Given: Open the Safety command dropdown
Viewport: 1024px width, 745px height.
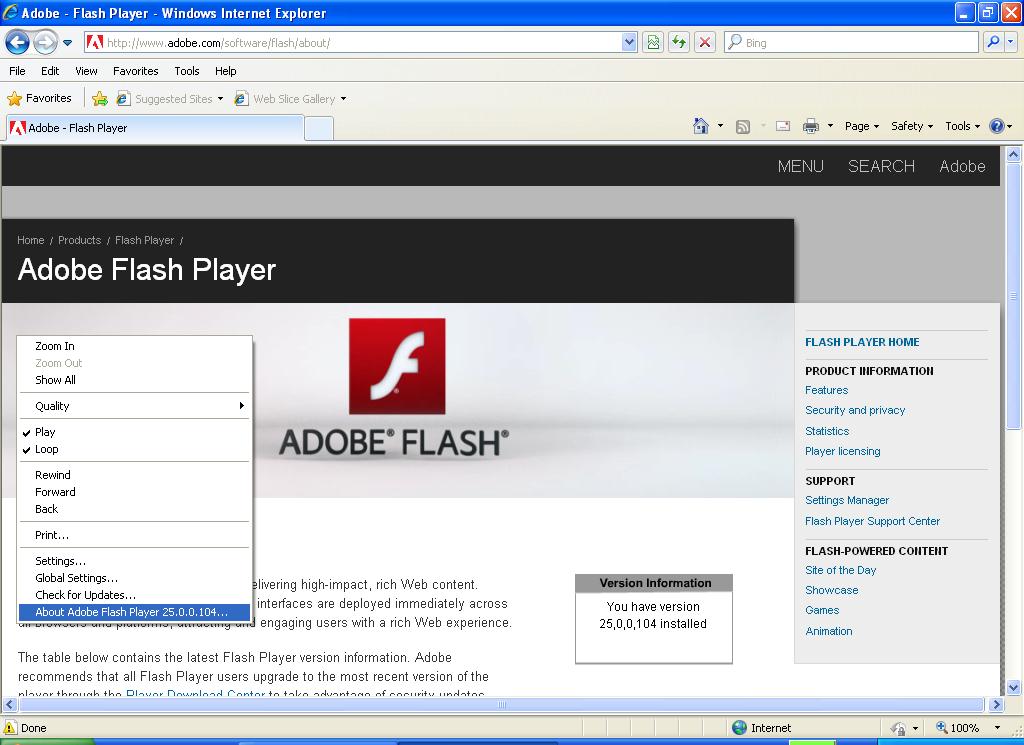Looking at the screenshot, I should [x=912, y=126].
